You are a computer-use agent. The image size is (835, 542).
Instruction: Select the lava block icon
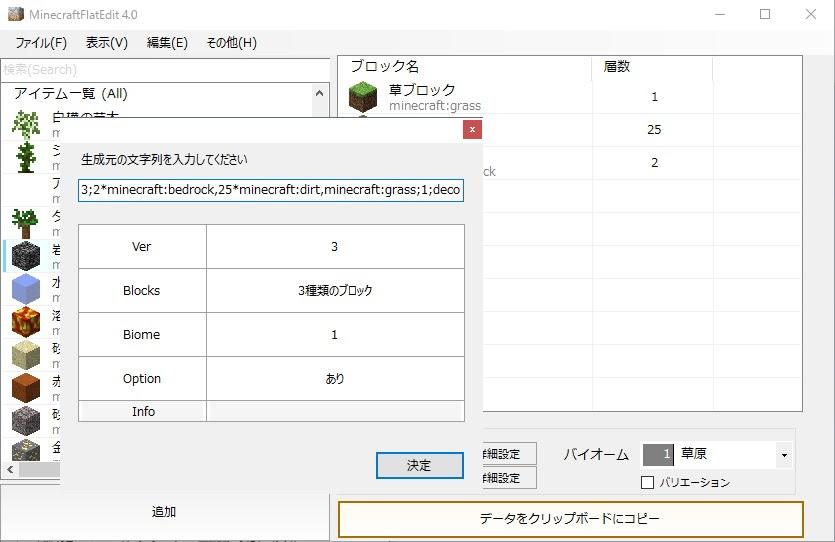click(26, 322)
